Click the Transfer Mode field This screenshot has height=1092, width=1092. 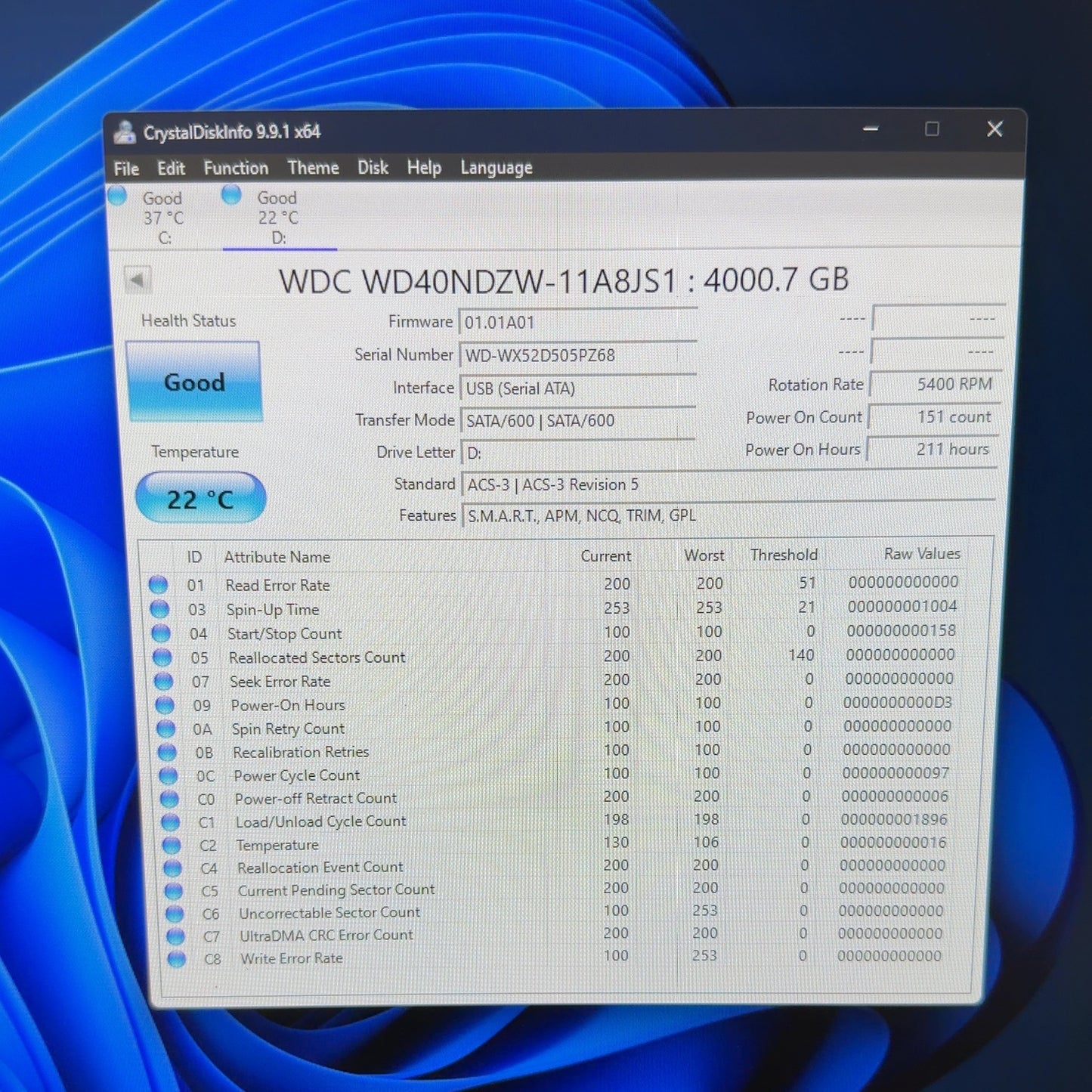pos(578,421)
